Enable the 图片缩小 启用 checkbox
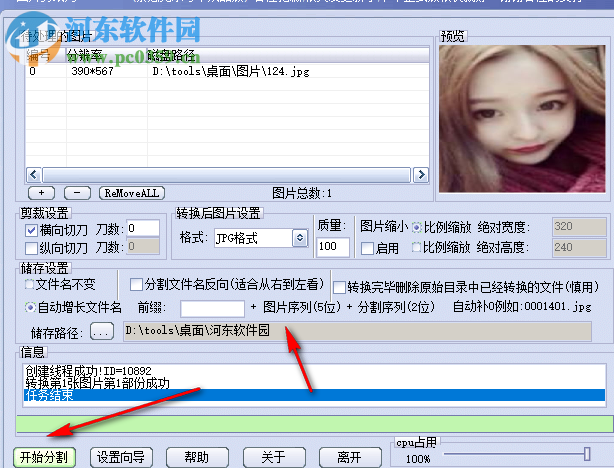 pyautogui.click(x=367, y=248)
